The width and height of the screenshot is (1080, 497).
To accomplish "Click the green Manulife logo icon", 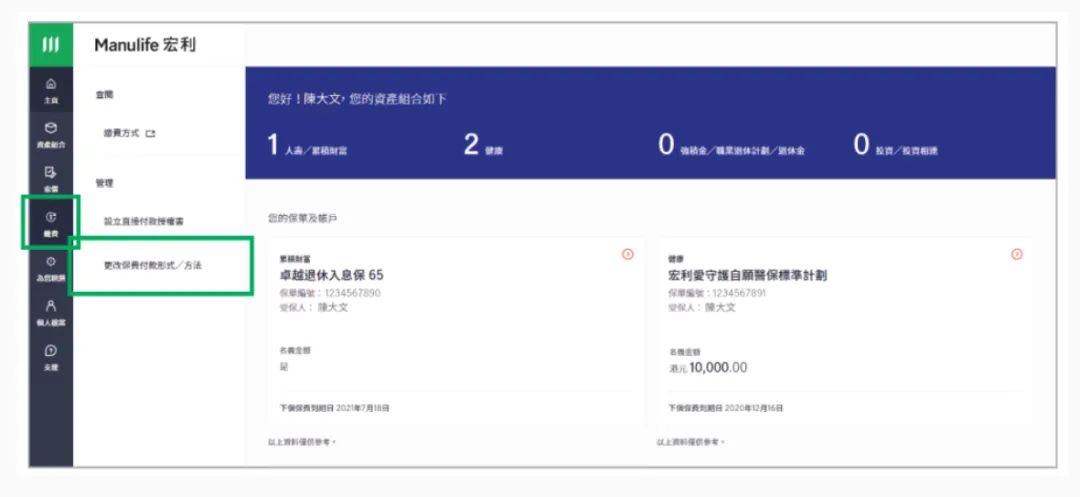I will [51, 45].
